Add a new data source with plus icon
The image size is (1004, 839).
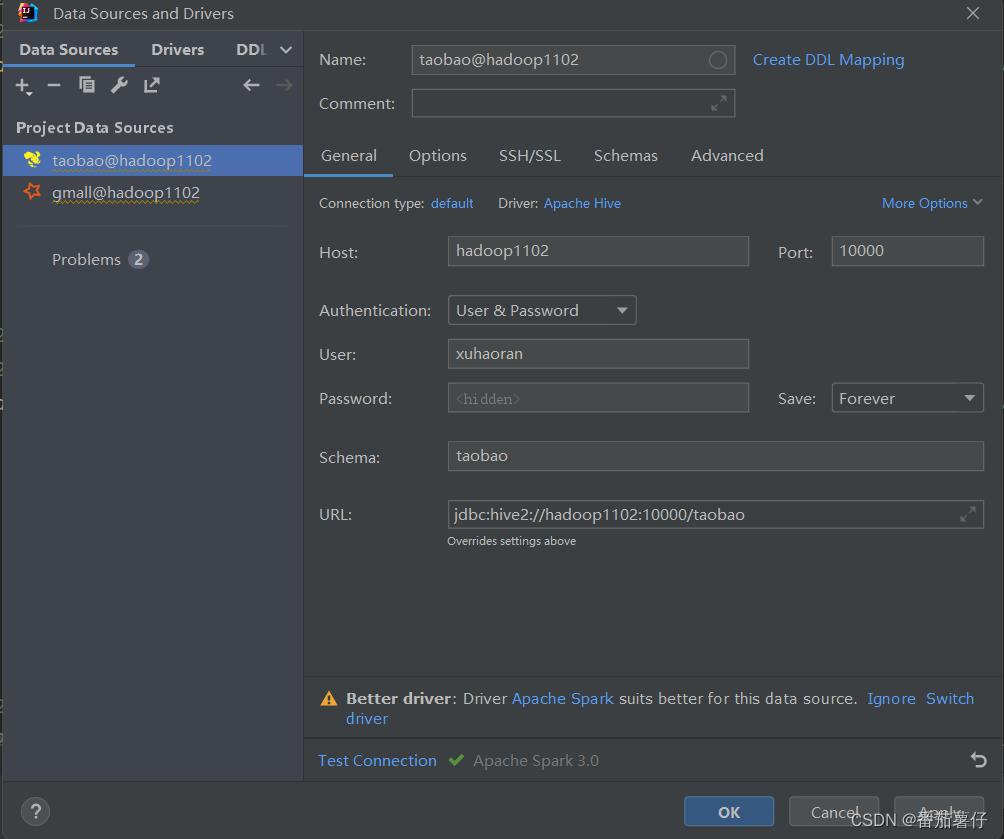[23, 86]
